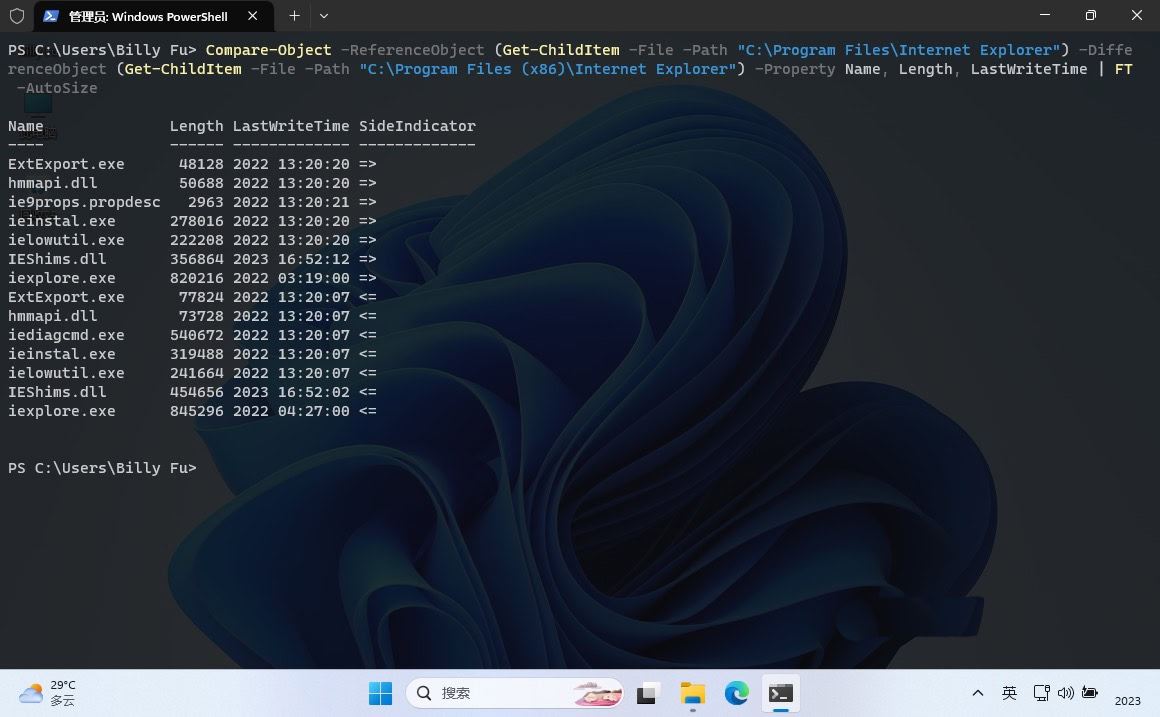Expand hidden system tray icons

[x=978, y=693]
